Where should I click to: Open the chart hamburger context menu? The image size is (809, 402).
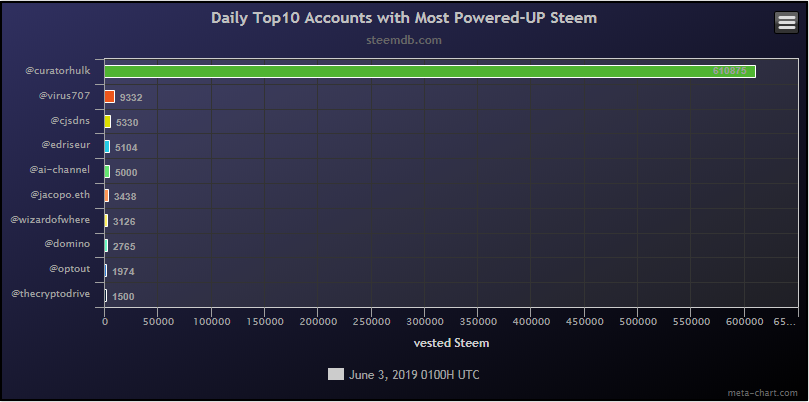pos(786,23)
